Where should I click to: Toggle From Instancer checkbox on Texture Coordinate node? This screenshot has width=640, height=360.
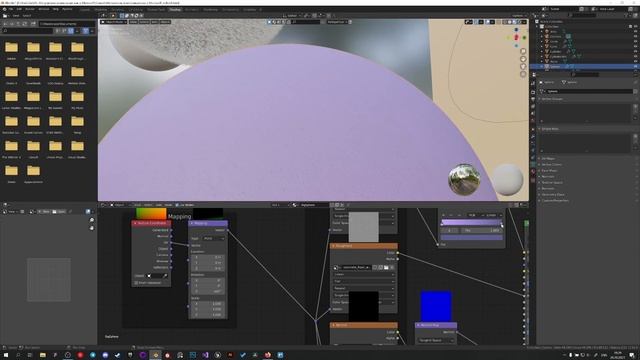[x=136, y=282]
